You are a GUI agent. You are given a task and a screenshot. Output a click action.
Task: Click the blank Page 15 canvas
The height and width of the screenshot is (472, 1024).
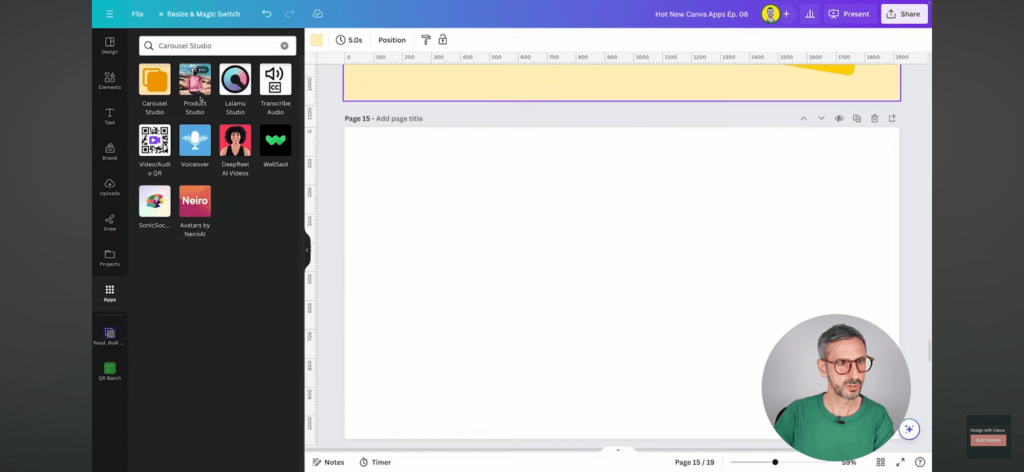(621, 283)
